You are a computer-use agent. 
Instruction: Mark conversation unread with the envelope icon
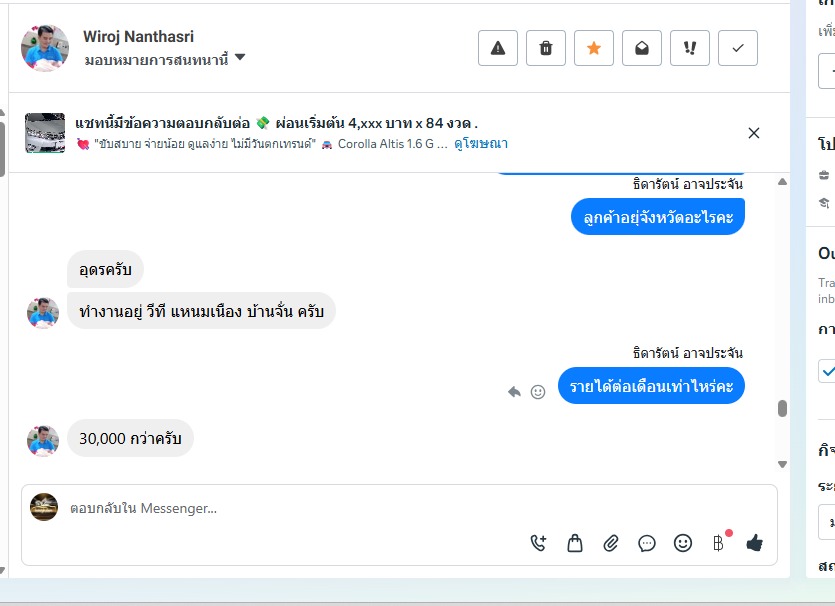pos(642,48)
